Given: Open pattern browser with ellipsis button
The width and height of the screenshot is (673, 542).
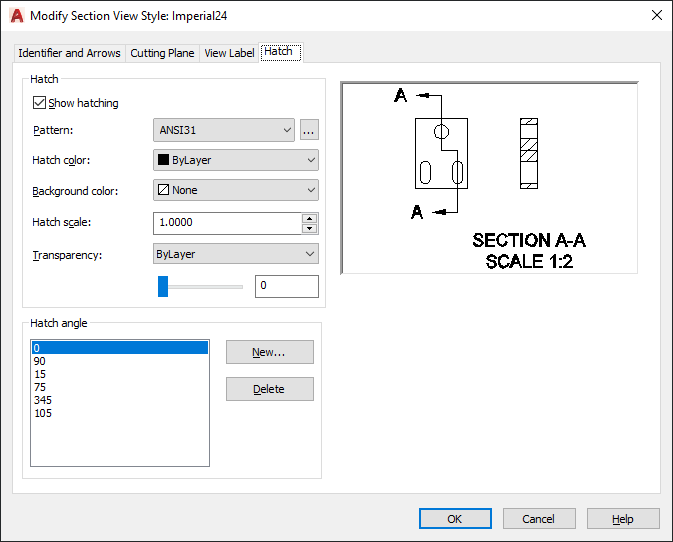Looking at the screenshot, I should click(x=309, y=130).
